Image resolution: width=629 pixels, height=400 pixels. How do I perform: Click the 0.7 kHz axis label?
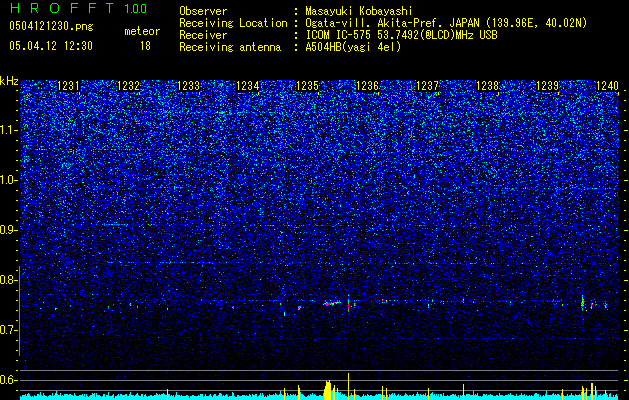9,330
